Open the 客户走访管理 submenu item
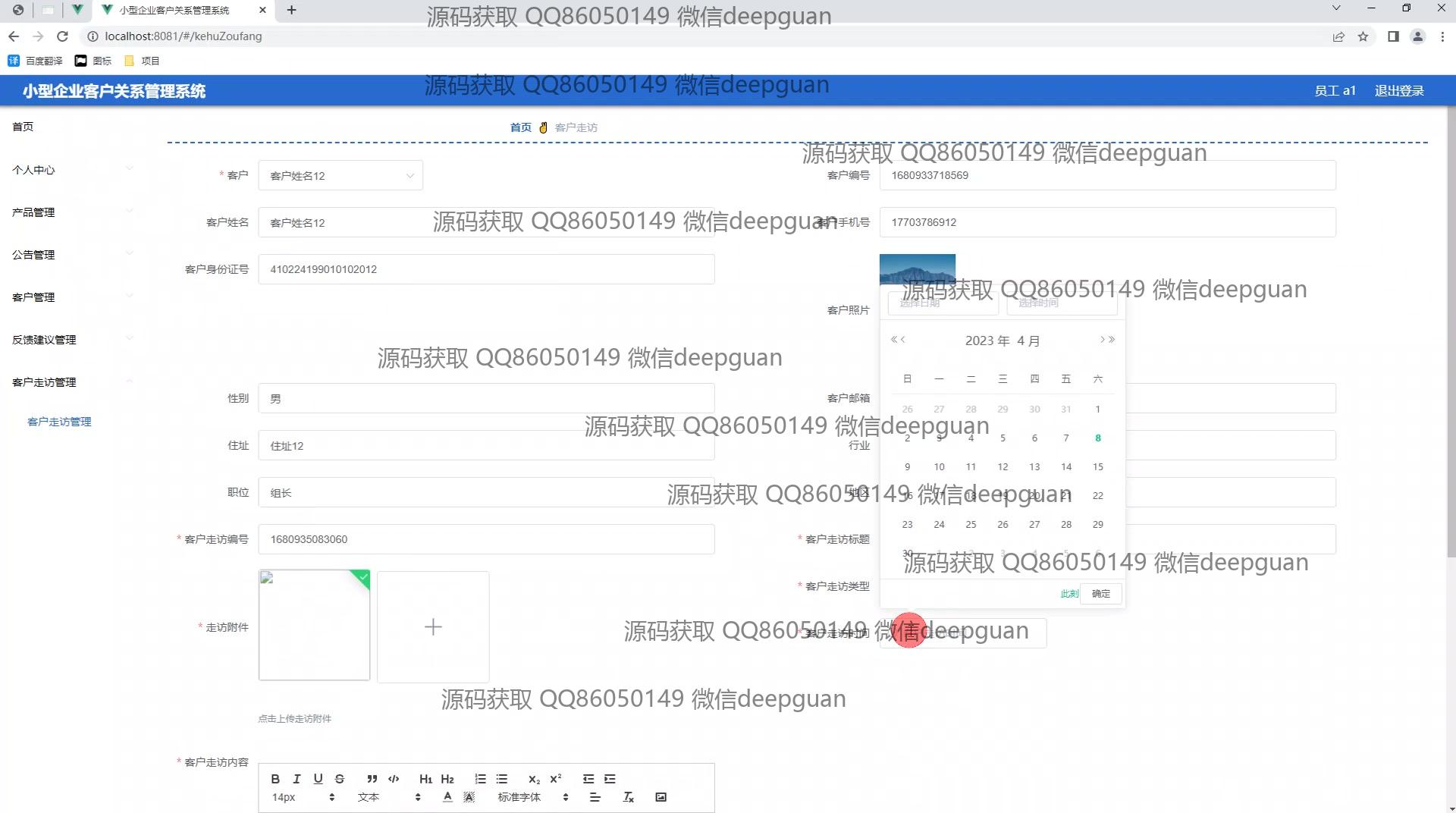Image resolution: width=1456 pixels, height=813 pixels. click(x=59, y=422)
